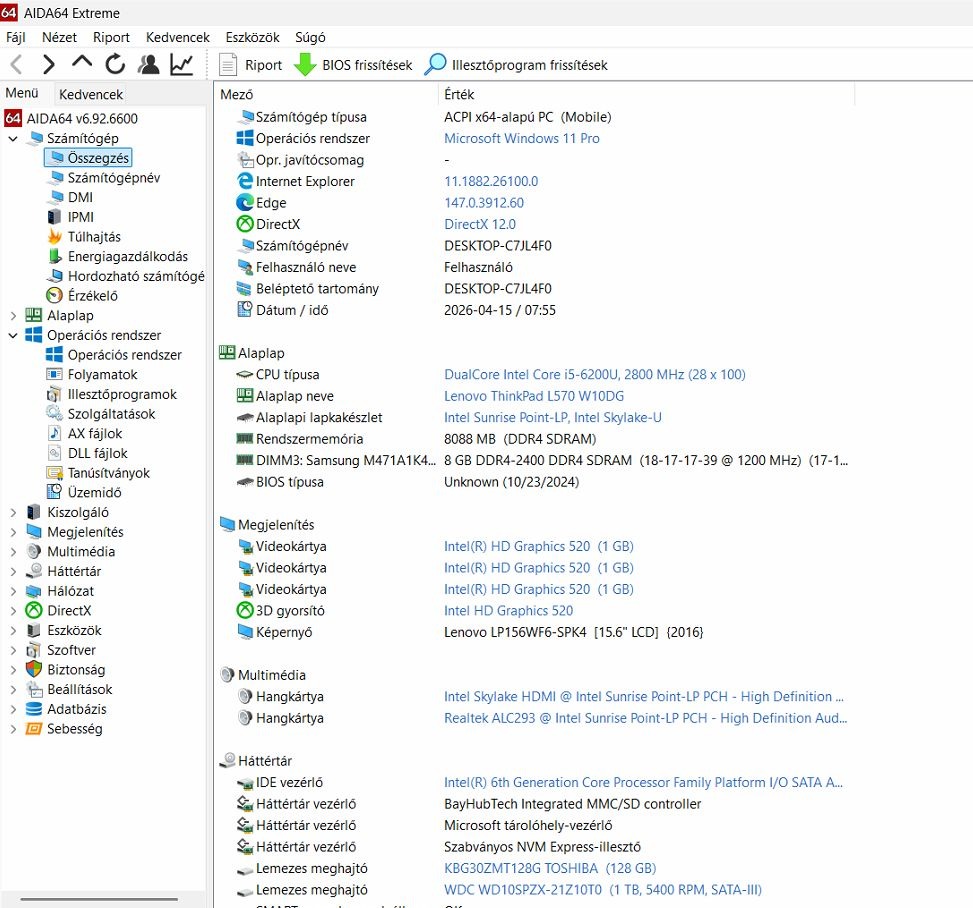973x908 pixels.
Task: Expand the Megjelenítés tree node
Action: 13,533
